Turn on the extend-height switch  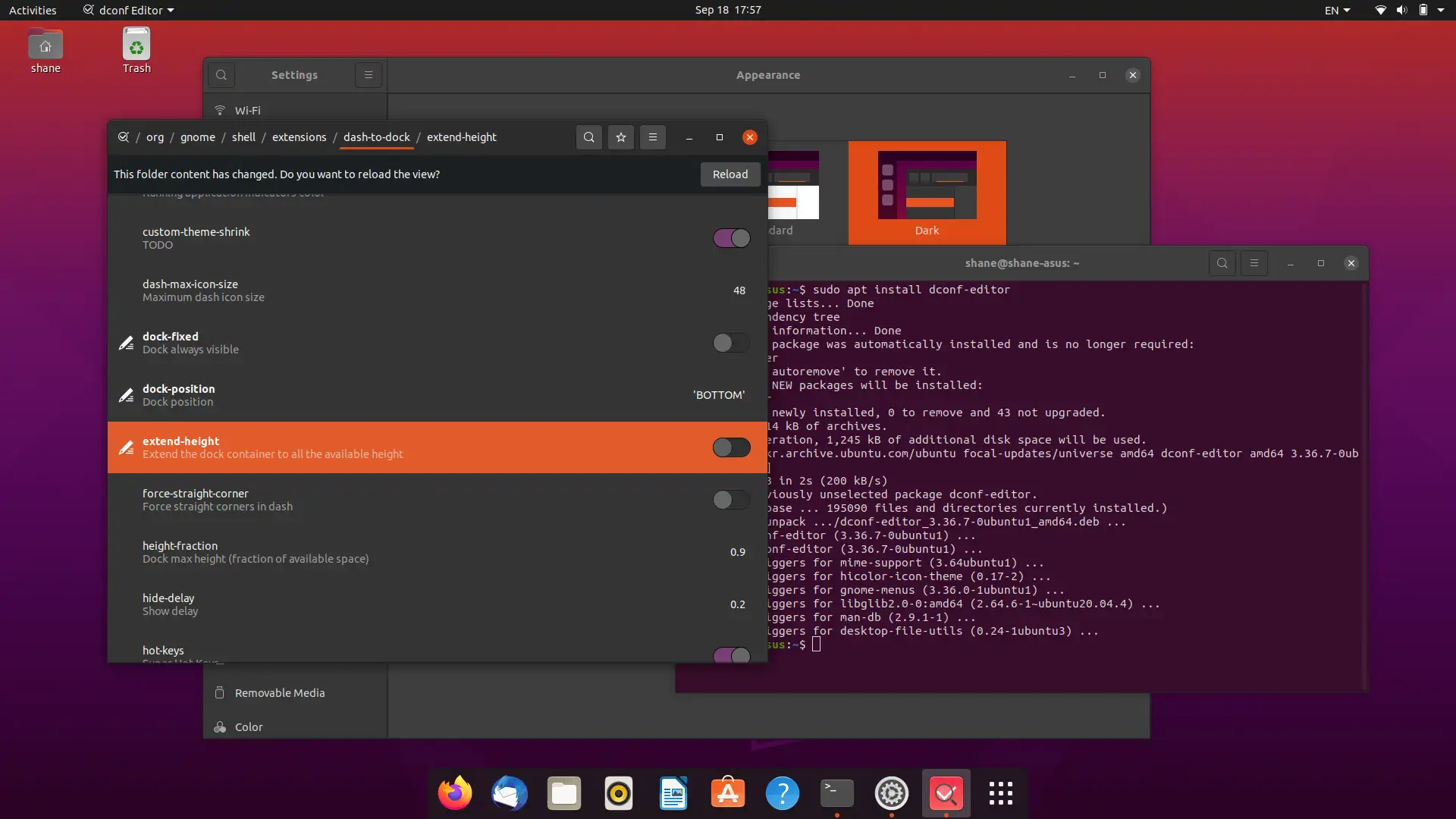[x=731, y=447]
